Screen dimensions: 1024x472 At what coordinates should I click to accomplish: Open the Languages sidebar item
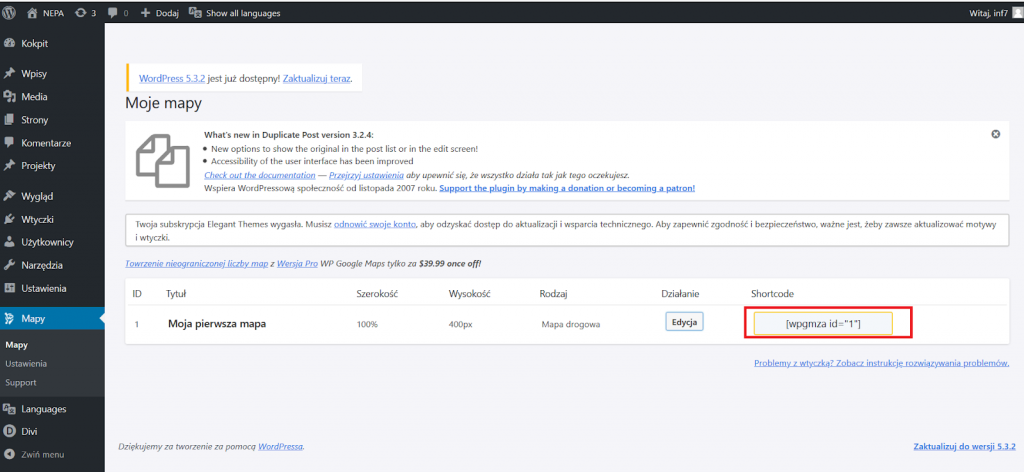pyautogui.click(x=43, y=409)
